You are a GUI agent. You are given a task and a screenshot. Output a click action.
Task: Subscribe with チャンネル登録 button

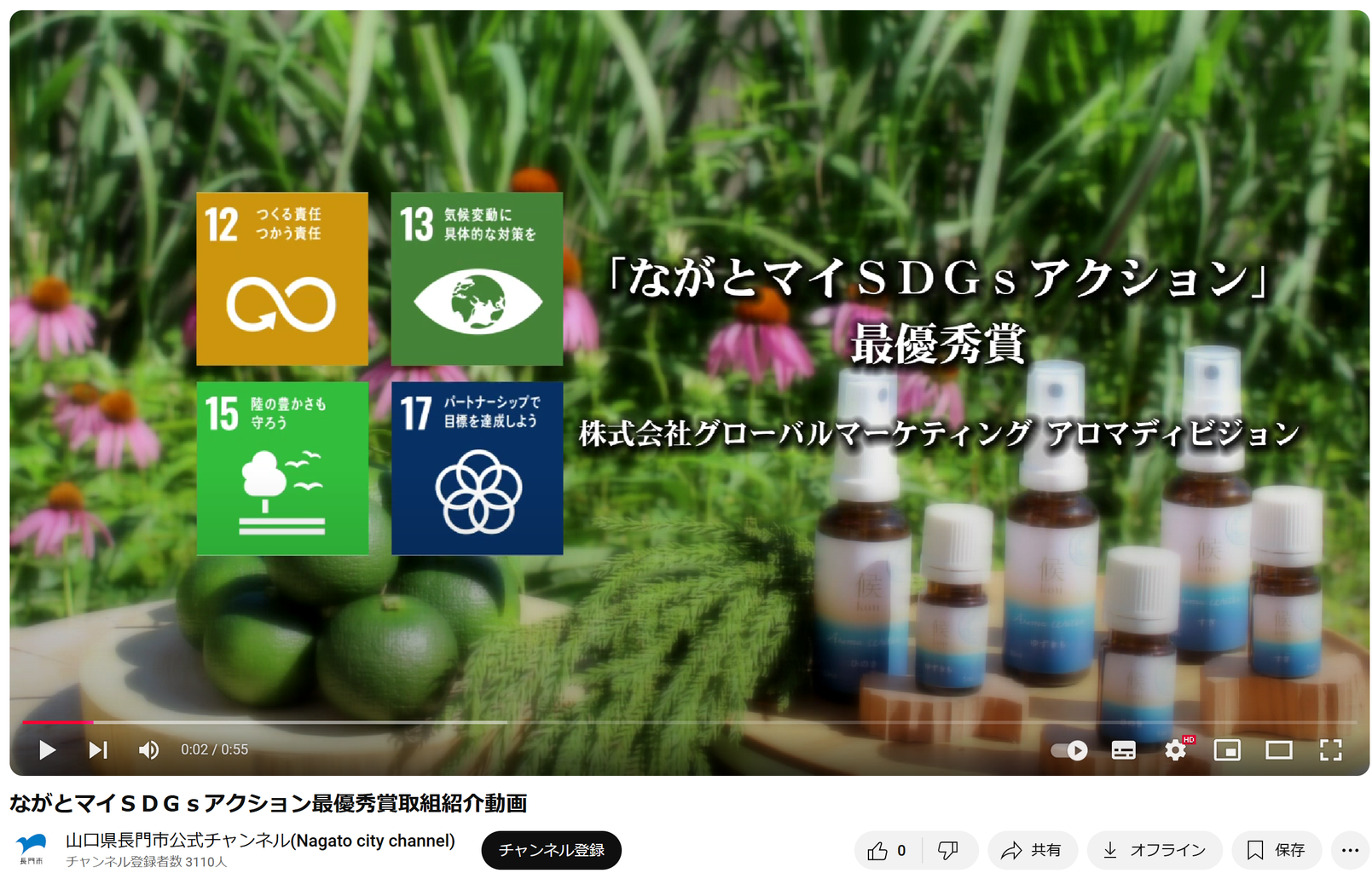click(552, 850)
